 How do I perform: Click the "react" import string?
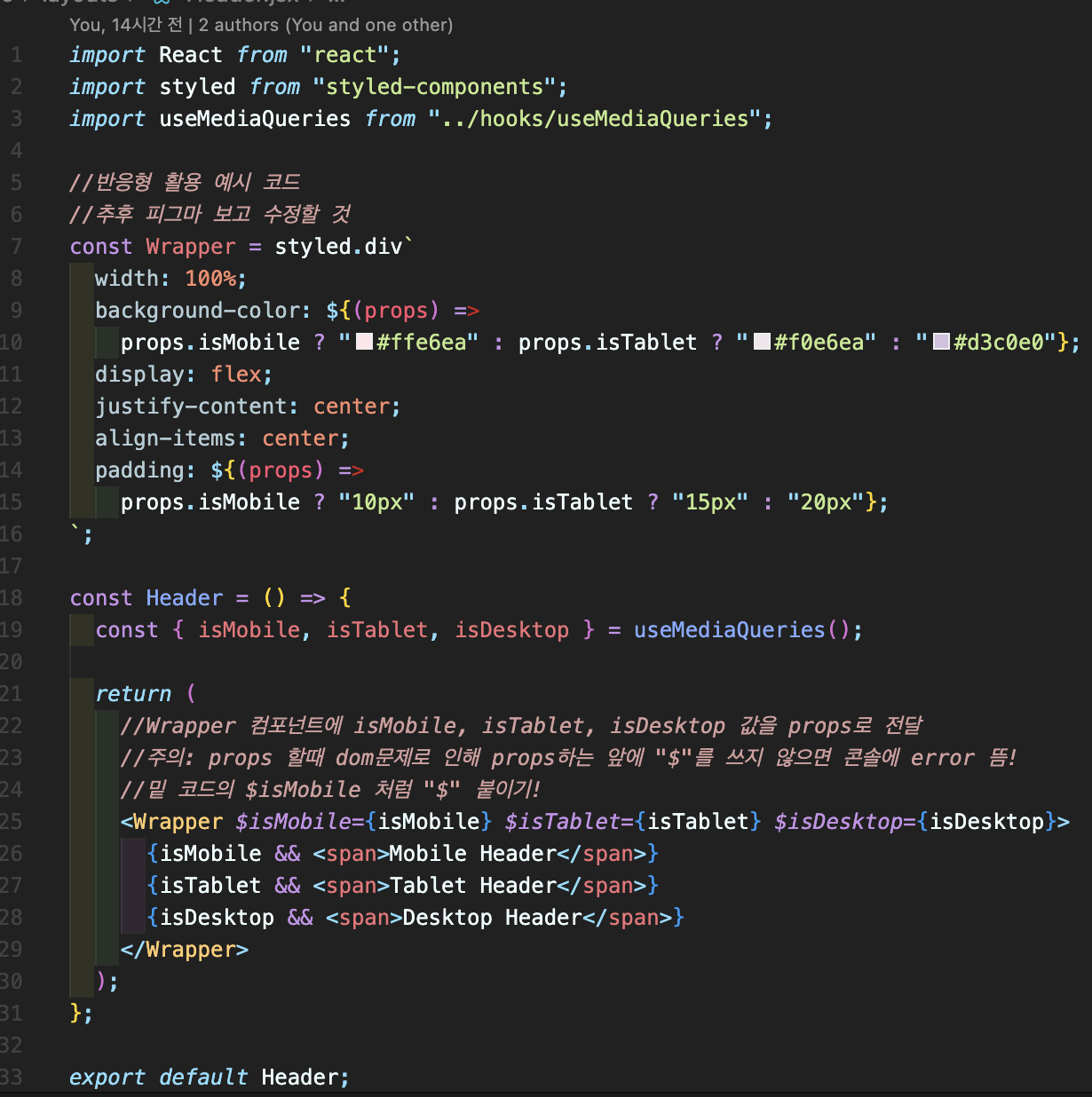click(344, 55)
